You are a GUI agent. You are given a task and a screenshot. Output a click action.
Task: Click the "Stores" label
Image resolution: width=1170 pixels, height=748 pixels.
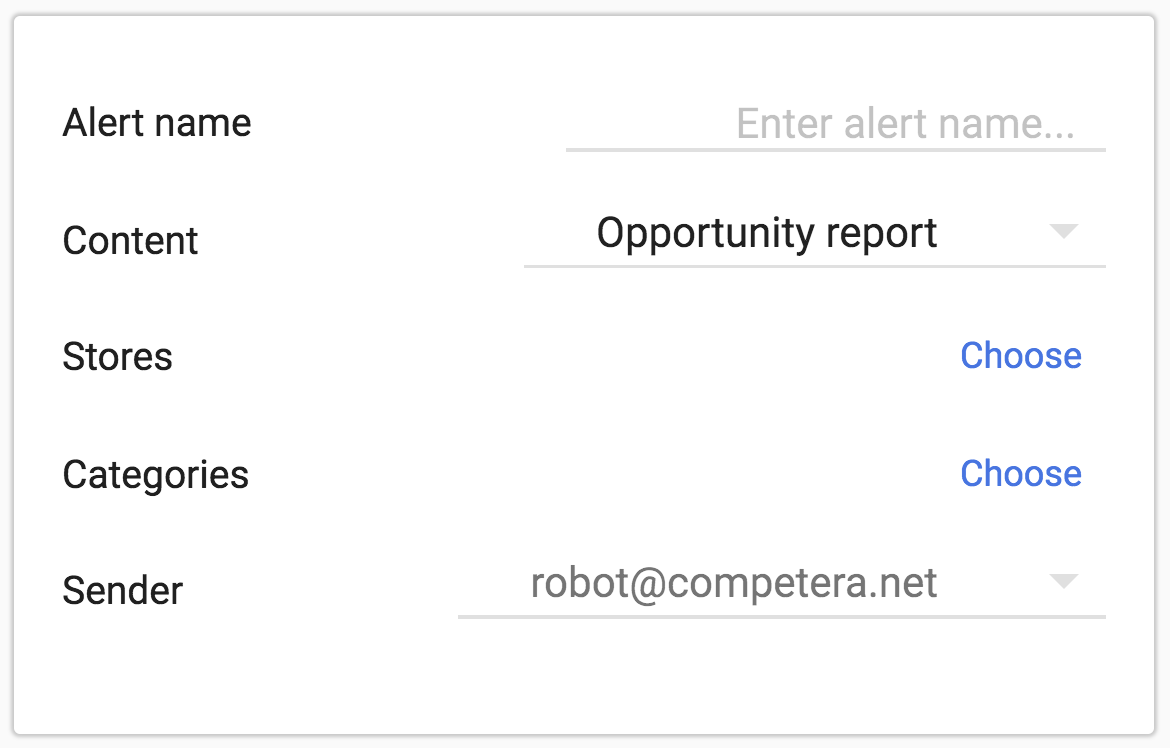[x=118, y=357]
